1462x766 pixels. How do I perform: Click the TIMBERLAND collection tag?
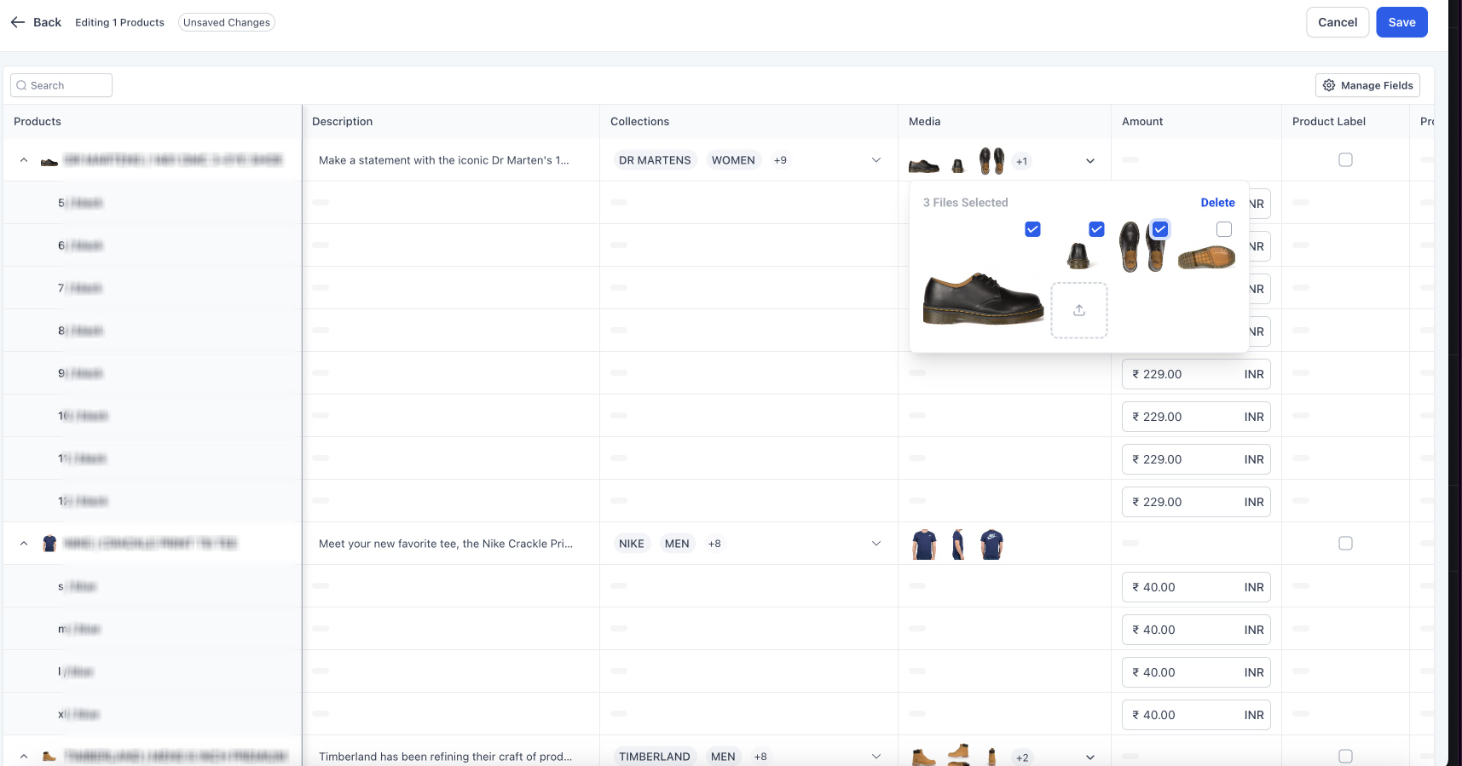(654, 756)
